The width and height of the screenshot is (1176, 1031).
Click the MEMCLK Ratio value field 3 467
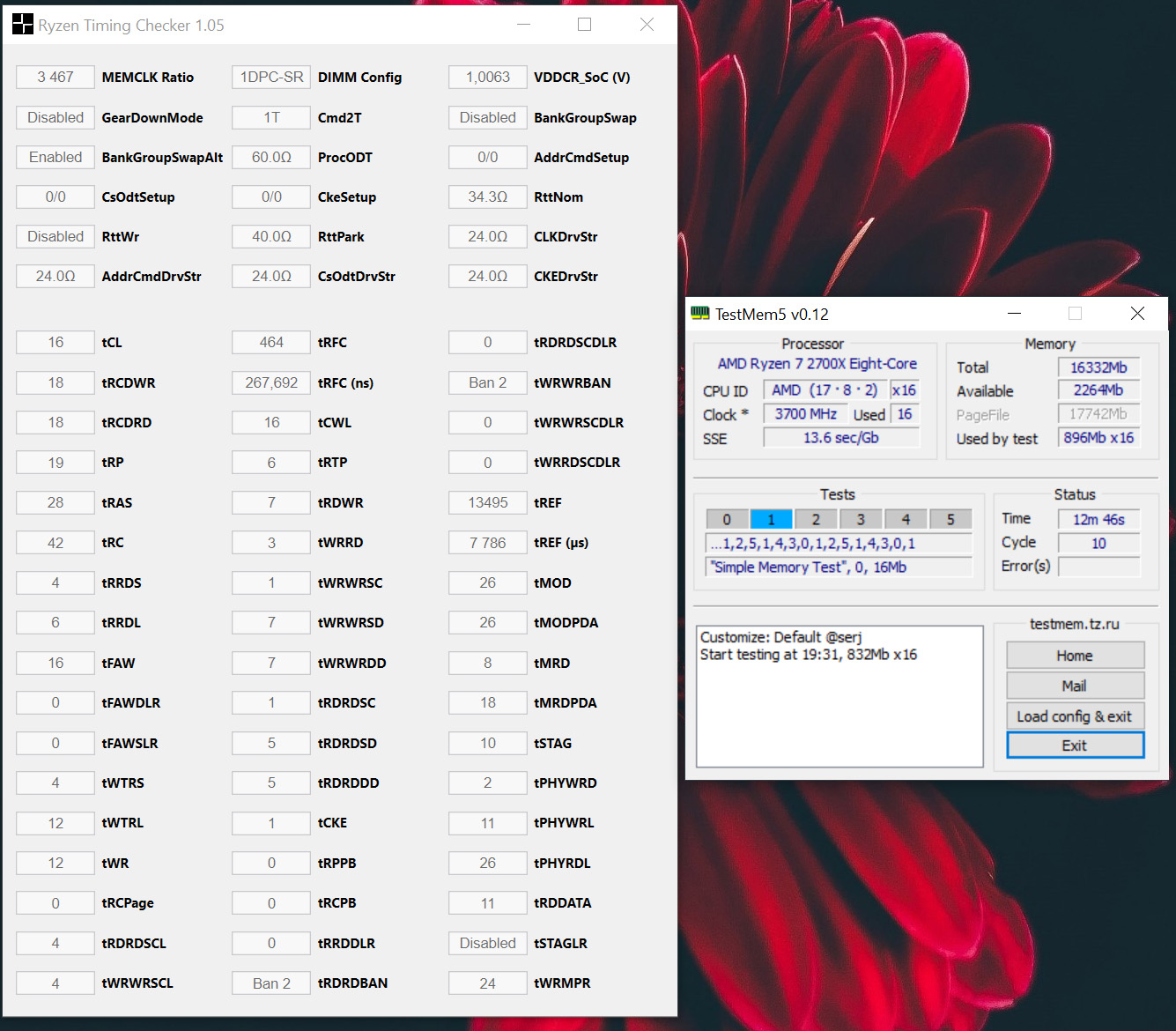pyautogui.click(x=55, y=78)
